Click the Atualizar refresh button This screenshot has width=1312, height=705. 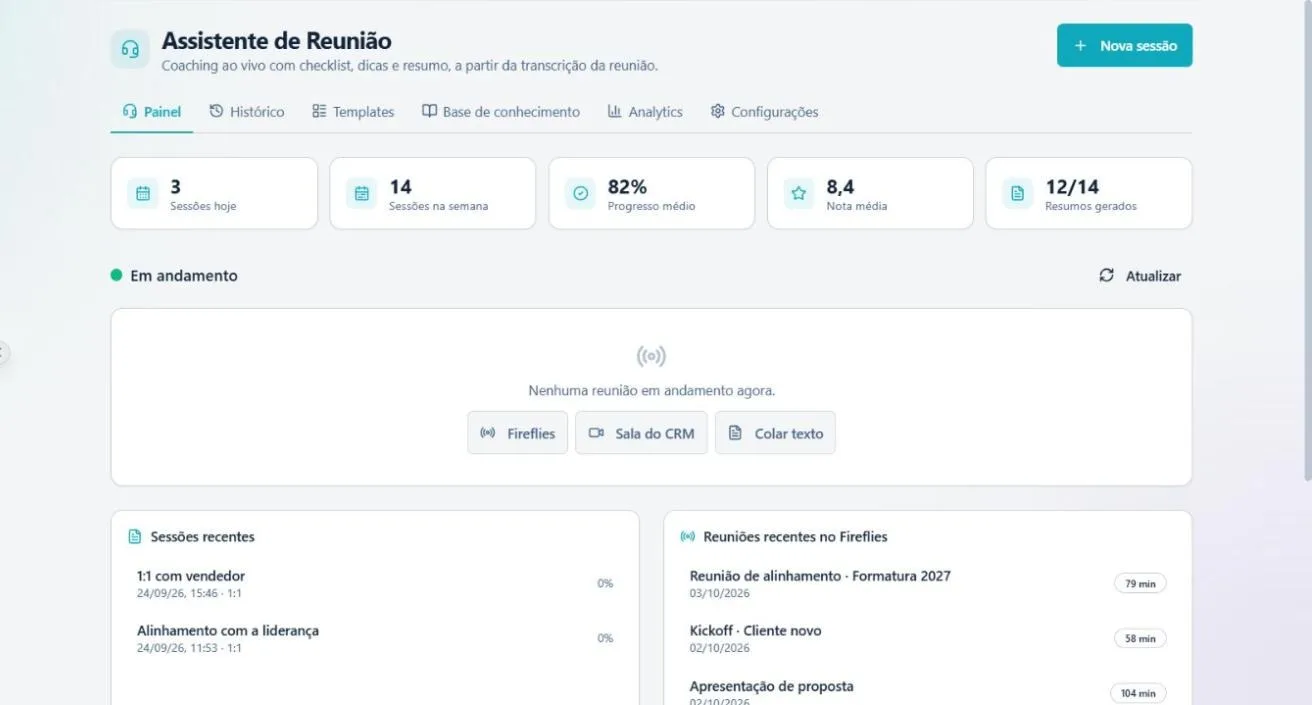click(x=1140, y=276)
